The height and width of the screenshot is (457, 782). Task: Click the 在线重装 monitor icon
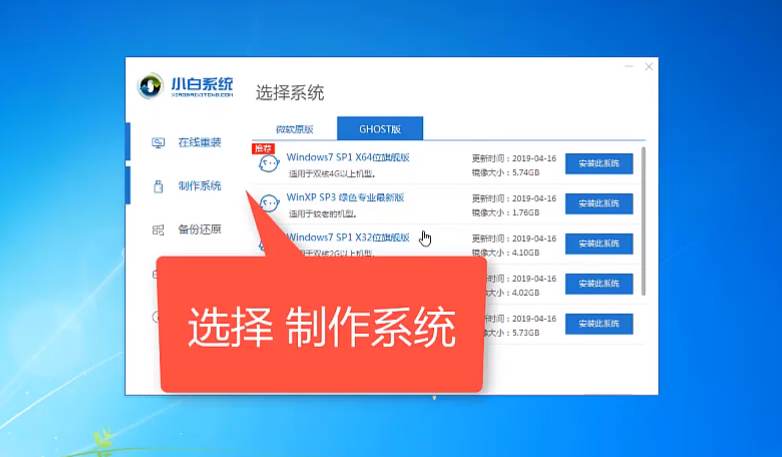158,143
